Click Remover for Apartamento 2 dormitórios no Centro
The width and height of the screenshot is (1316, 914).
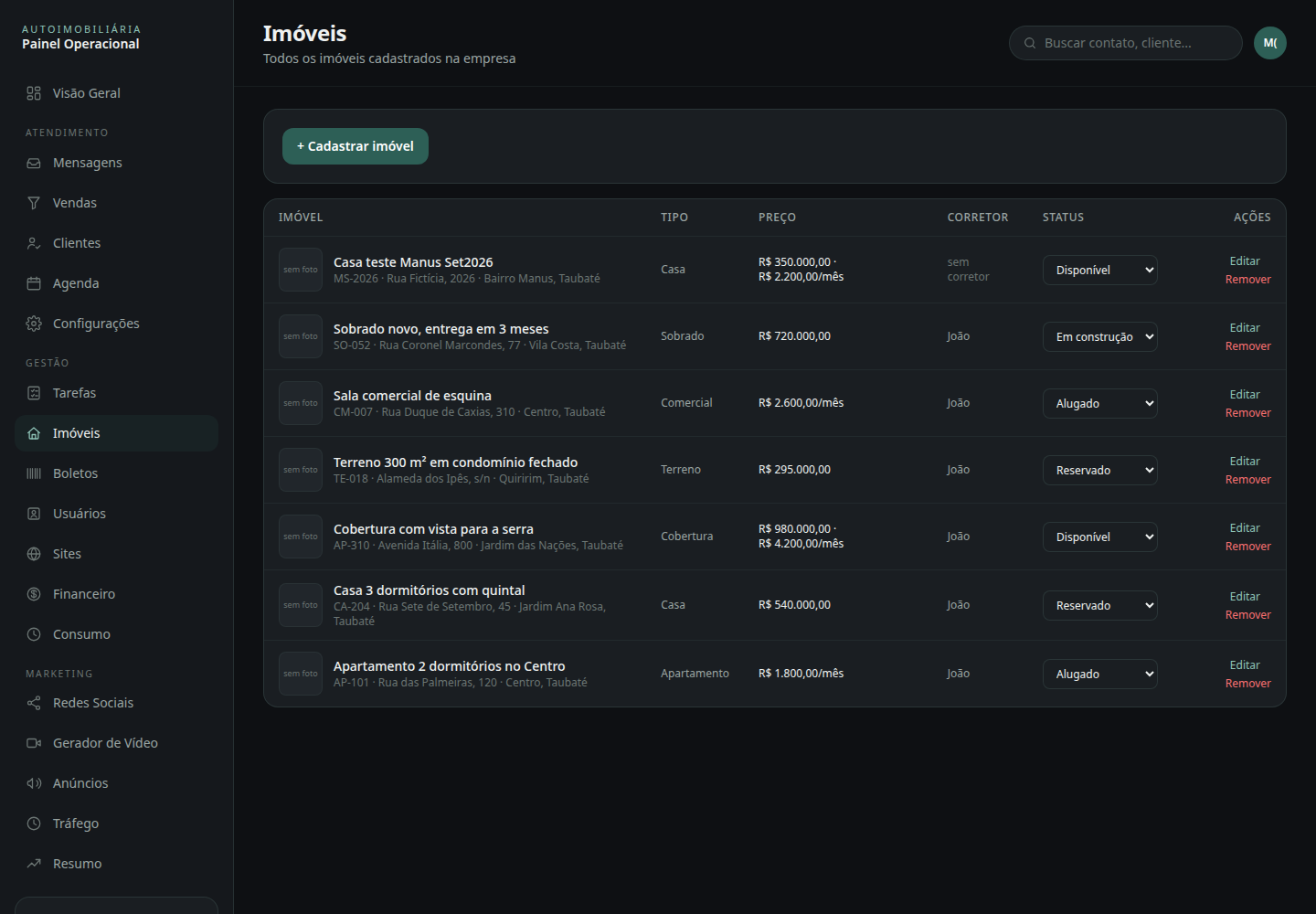[1247, 684]
